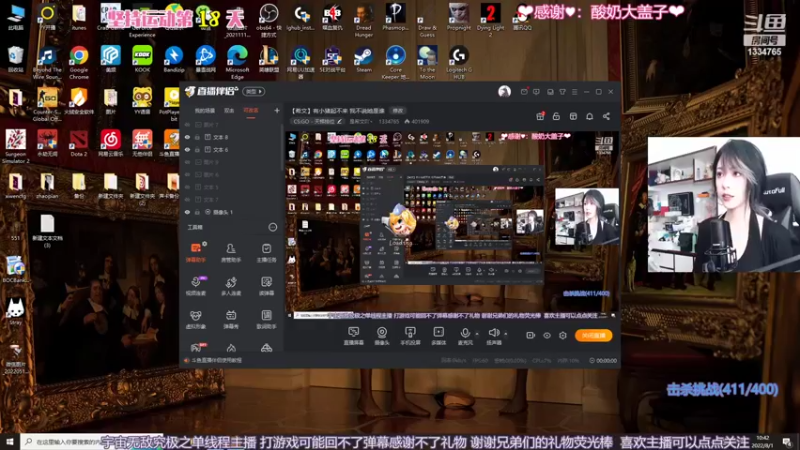The image size is (800, 450).
Task: Open the KOOK desktop shortcut
Action: coord(142,59)
